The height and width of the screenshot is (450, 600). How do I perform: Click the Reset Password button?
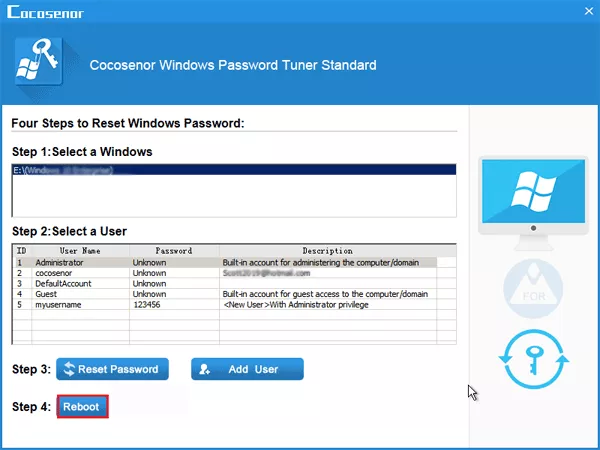pyautogui.click(x=112, y=369)
